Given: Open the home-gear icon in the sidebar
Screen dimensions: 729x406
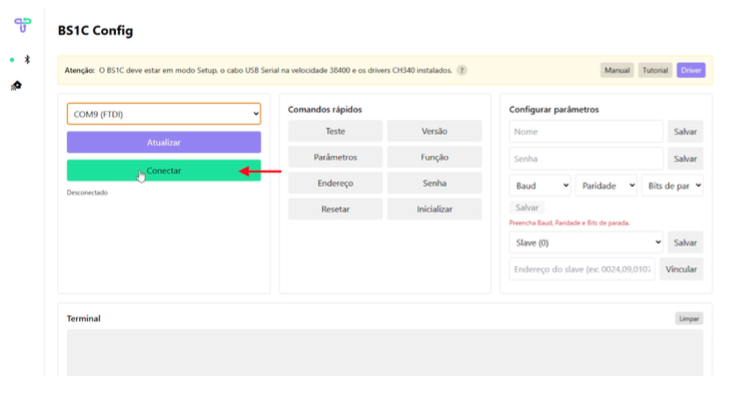Looking at the screenshot, I should coord(16,86).
